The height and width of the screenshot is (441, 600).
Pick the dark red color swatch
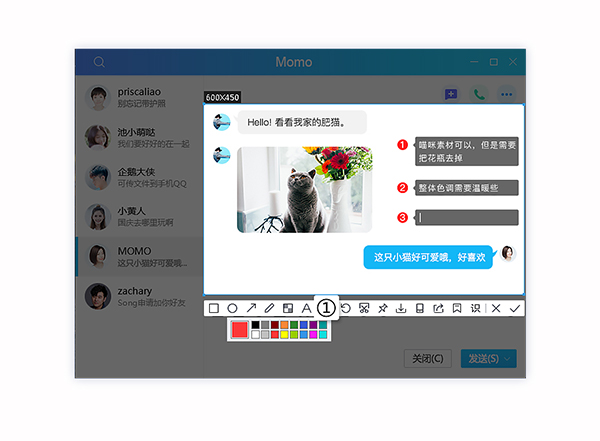[275, 325]
